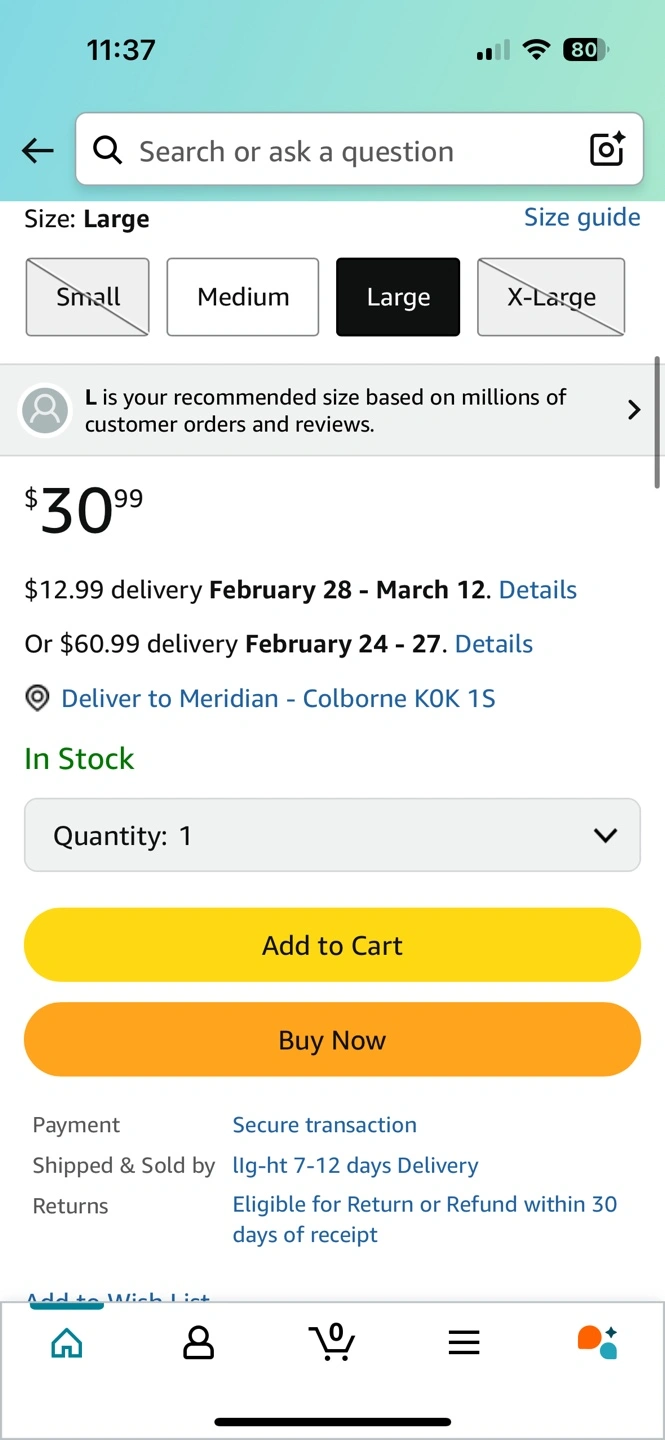Tap the magnifying glass search icon

tap(107, 150)
